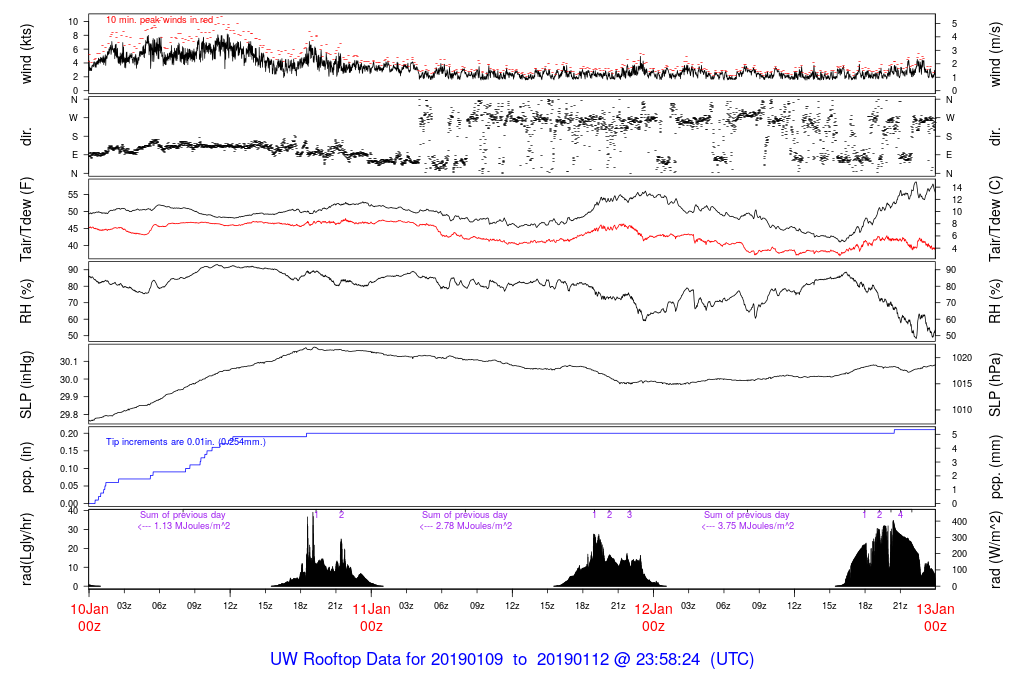The image size is (1024, 700).
Task: Select the 'SLP (hPa)' axis label
Action: (x=995, y=385)
